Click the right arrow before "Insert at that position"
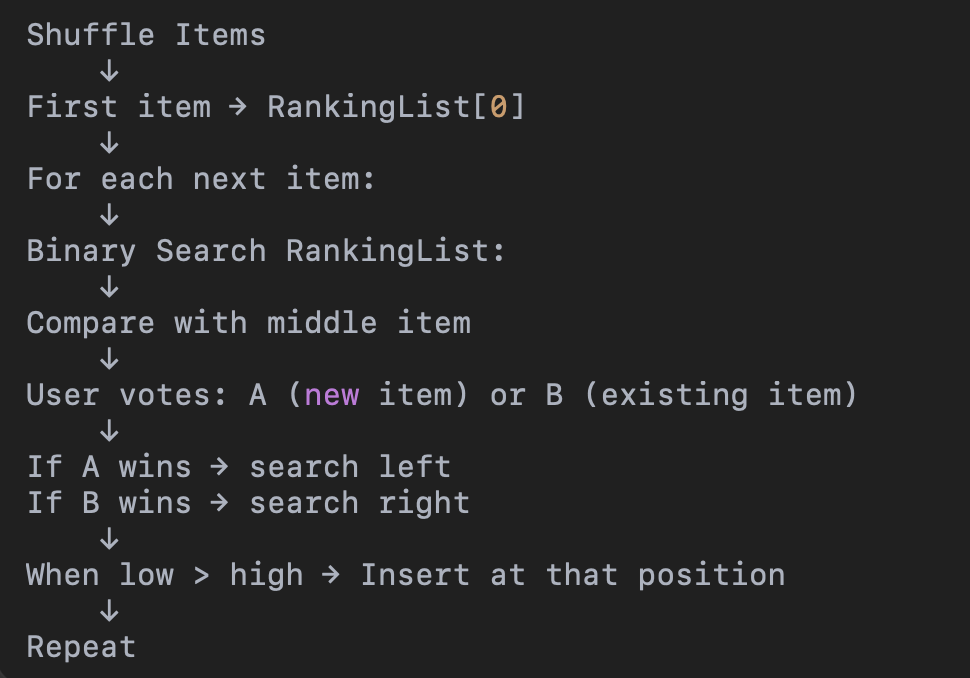Image resolution: width=970 pixels, height=678 pixels. click(x=331, y=575)
